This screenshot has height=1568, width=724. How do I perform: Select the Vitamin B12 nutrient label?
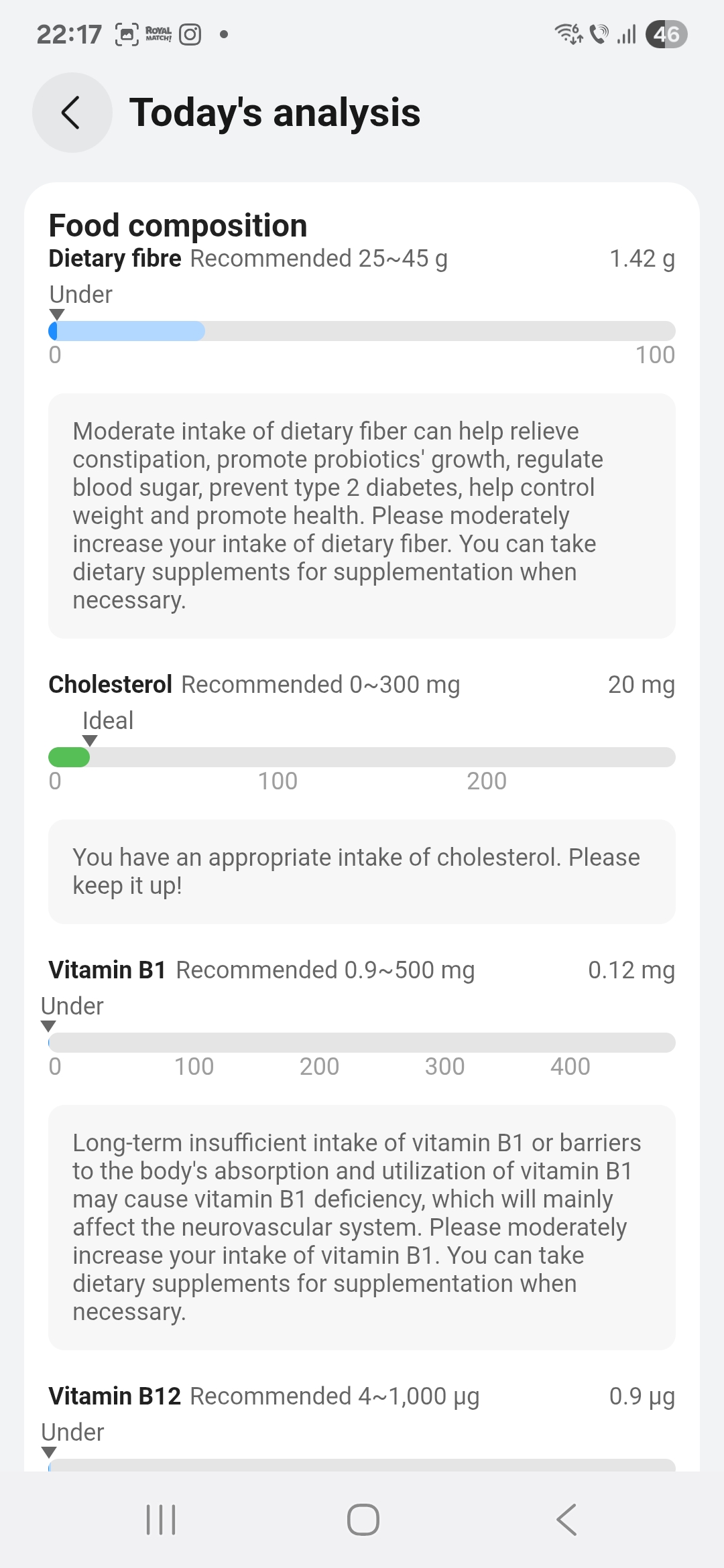pyautogui.click(x=115, y=1396)
